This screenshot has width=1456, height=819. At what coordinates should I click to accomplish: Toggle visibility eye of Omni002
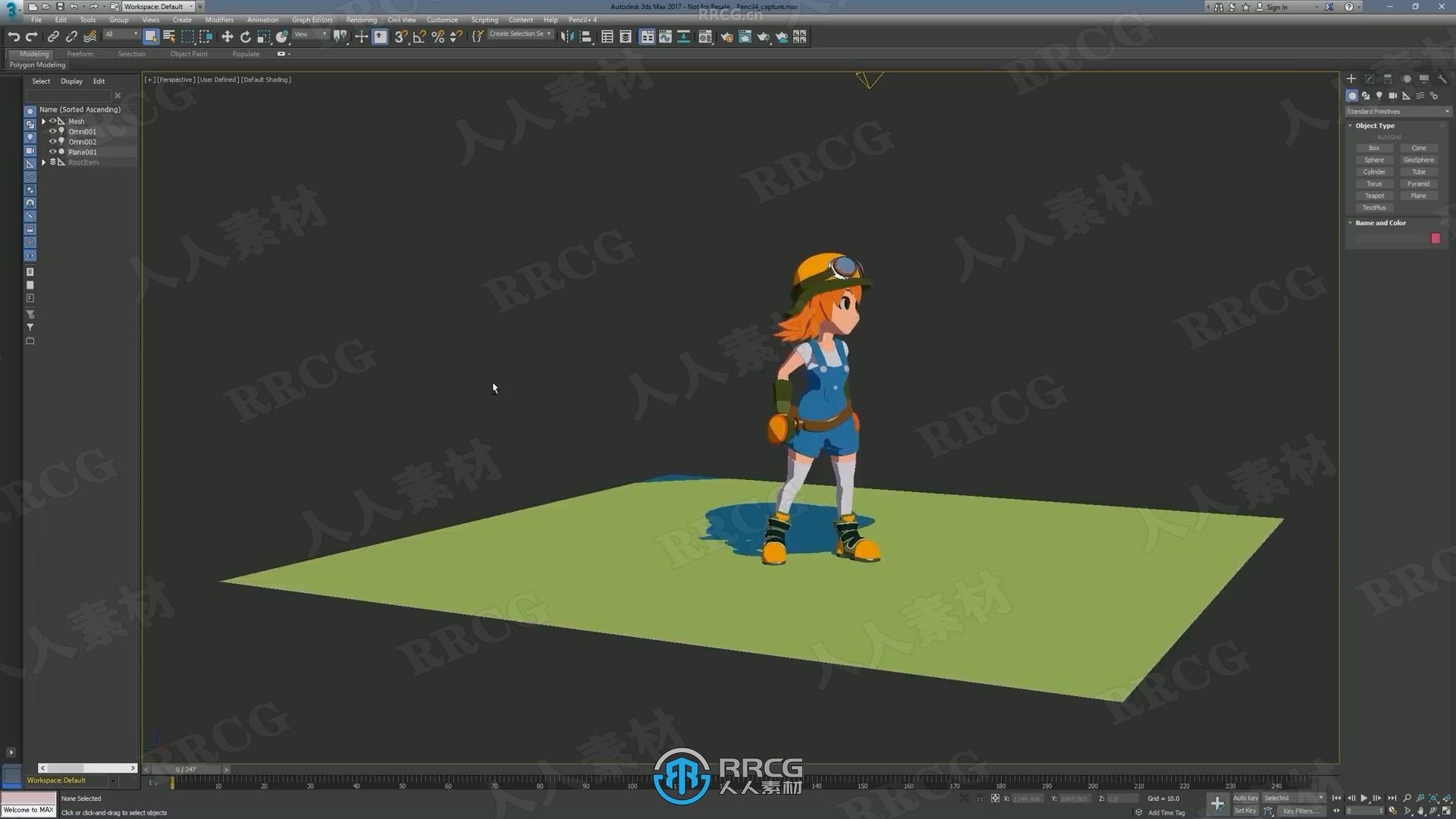[53, 141]
